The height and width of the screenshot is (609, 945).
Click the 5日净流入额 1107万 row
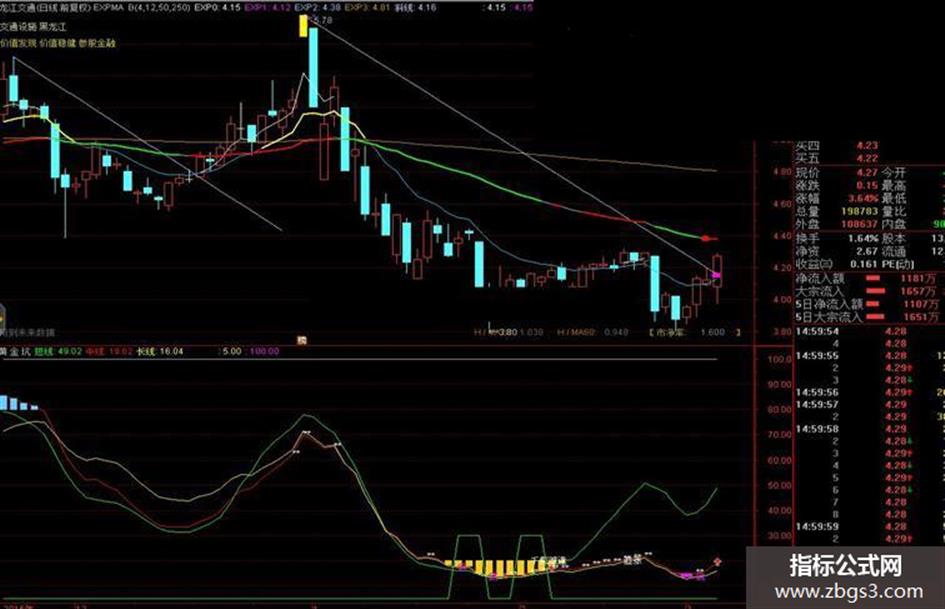[x=867, y=304]
